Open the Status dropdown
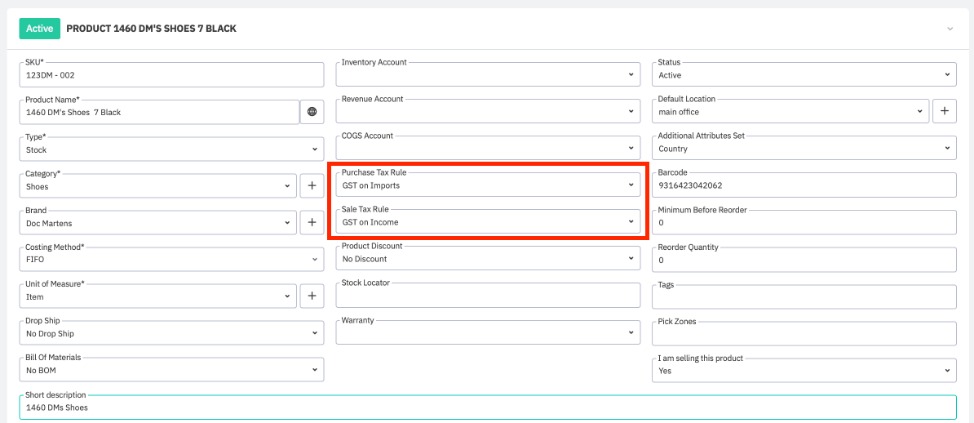The height and width of the screenshot is (423, 974). pos(804,75)
